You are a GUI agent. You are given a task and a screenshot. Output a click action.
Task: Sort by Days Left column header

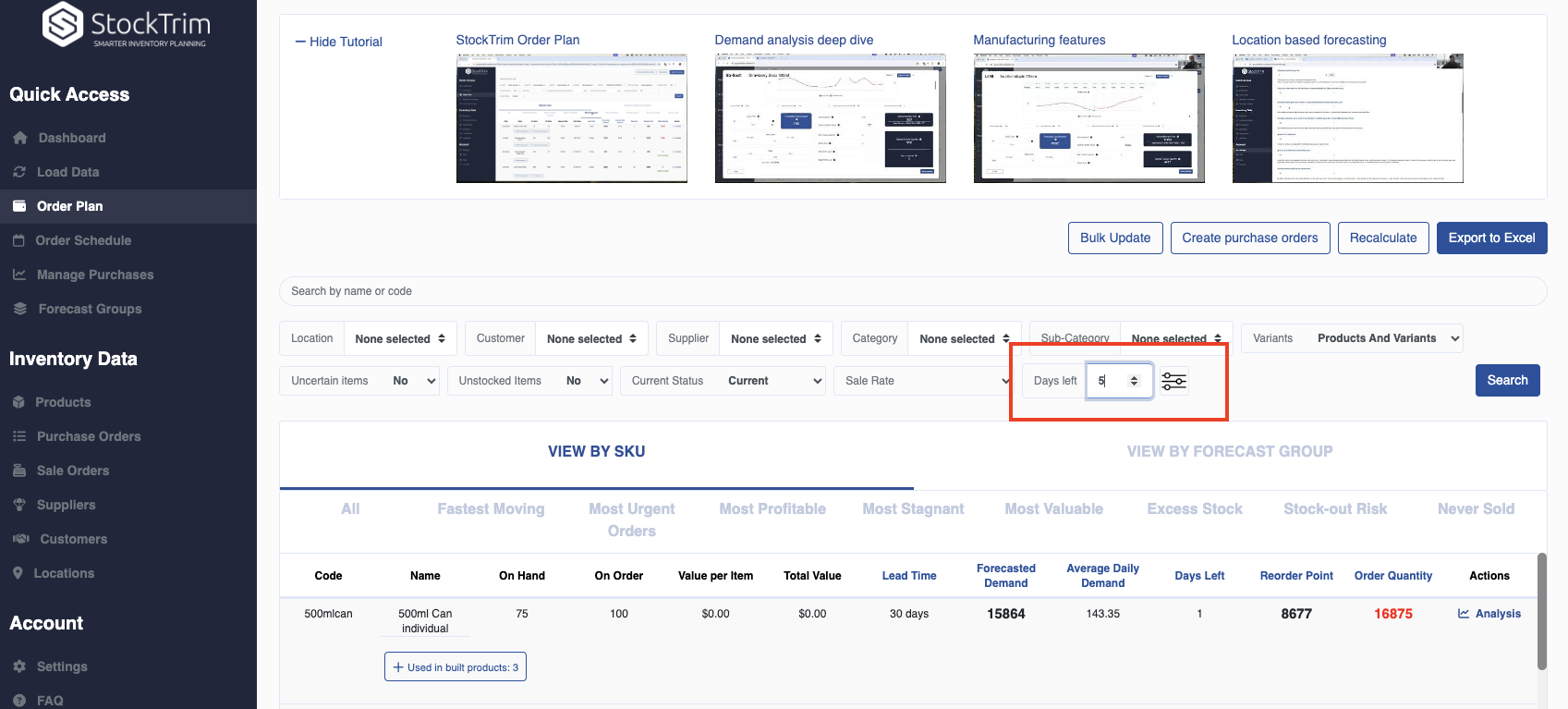[x=1199, y=576]
